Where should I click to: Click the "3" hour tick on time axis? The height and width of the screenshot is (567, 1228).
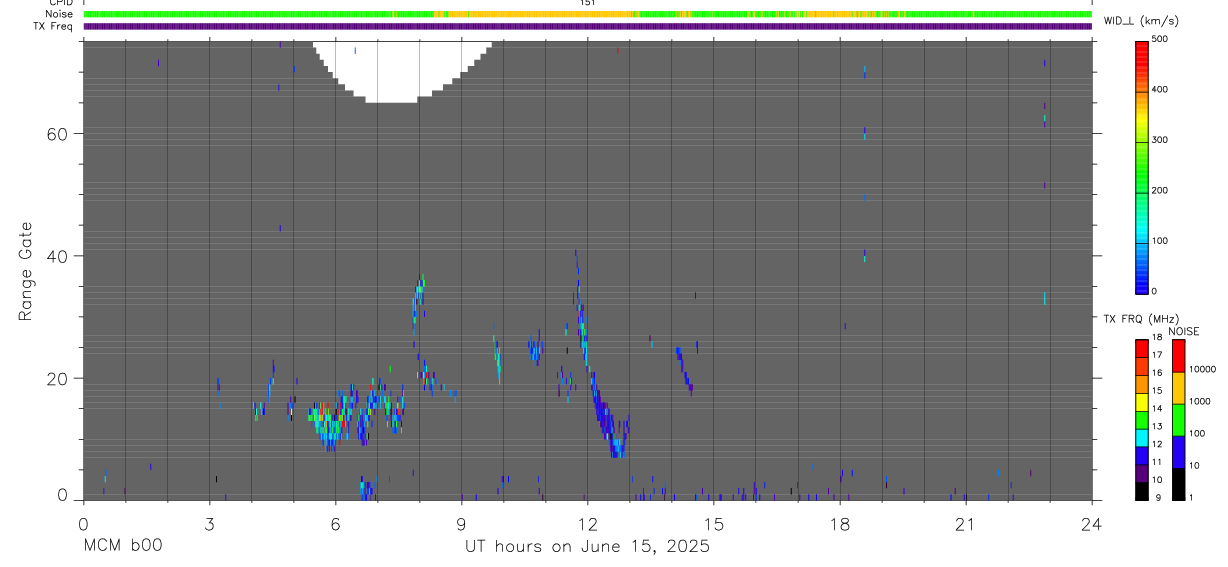pos(209,524)
